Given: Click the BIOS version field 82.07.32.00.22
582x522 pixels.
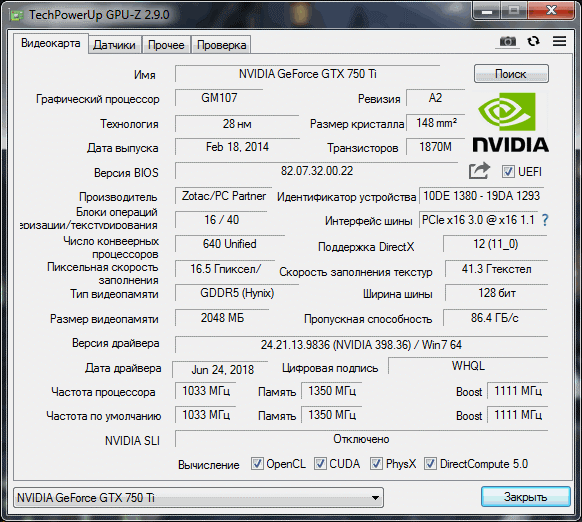Looking at the screenshot, I should pos(317,171).
